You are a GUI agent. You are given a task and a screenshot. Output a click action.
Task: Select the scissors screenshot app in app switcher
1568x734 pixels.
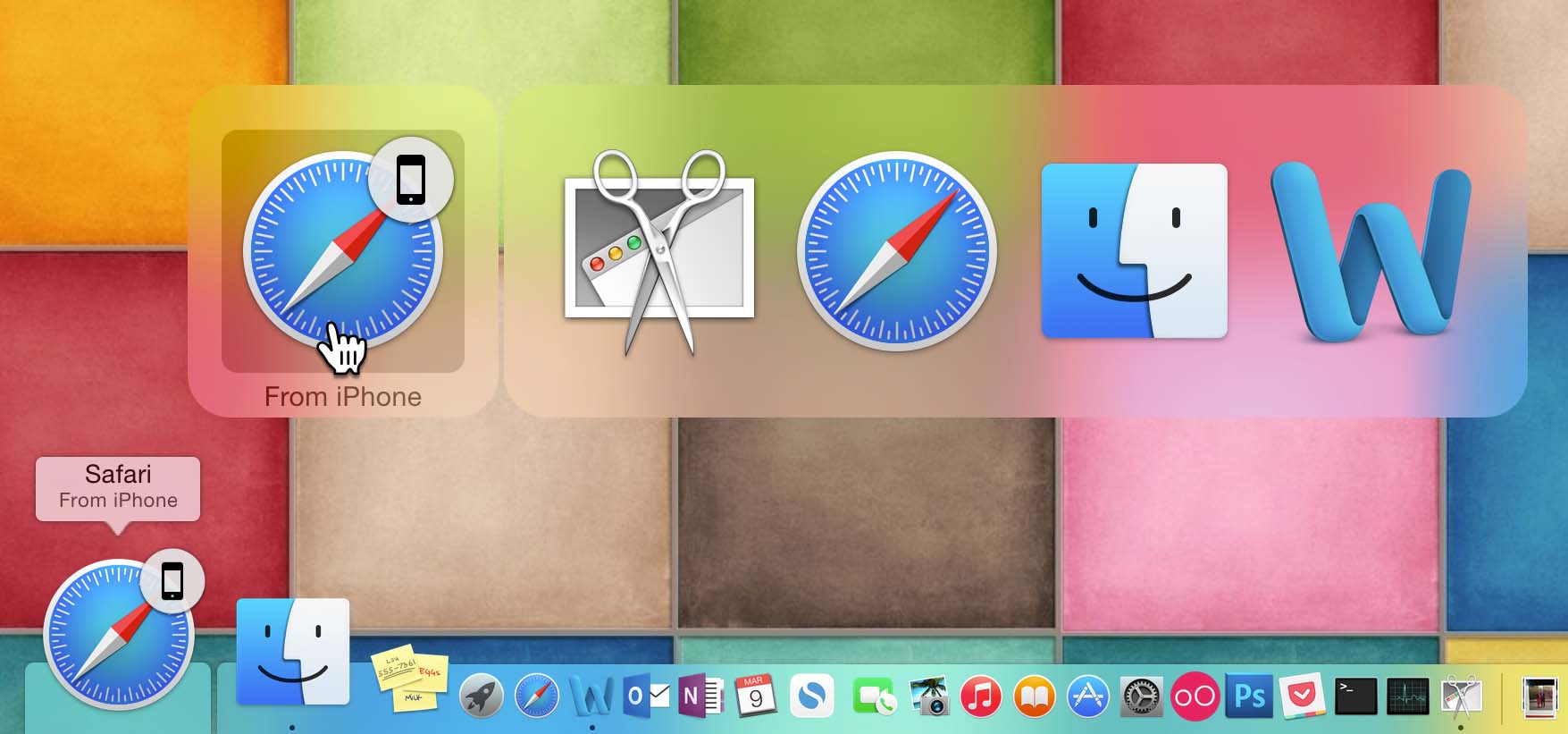pos(659,253)
